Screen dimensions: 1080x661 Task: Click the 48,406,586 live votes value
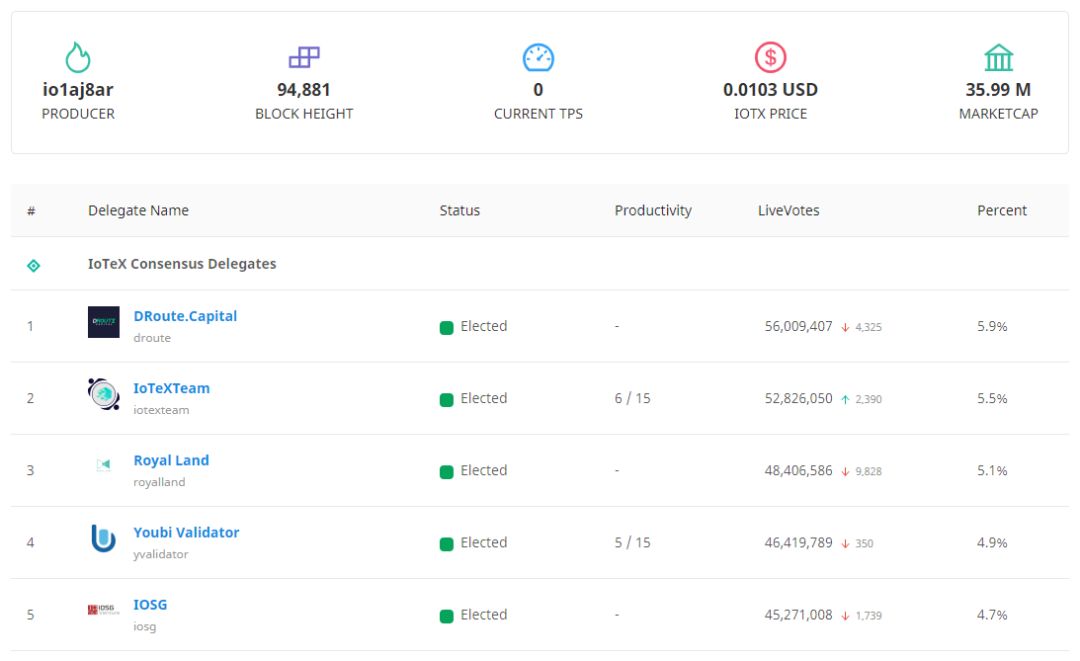pyautogui.click(x=798, y=471)
